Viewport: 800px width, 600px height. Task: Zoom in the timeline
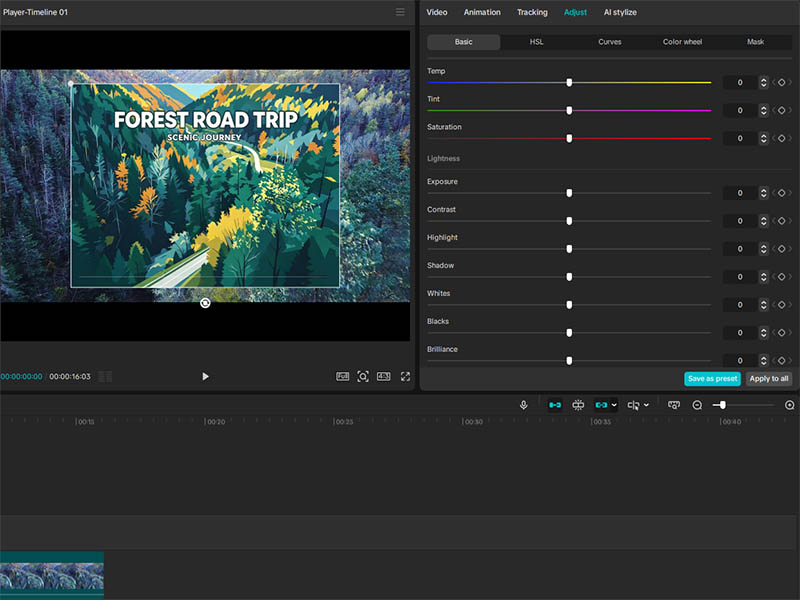[789, 405]
